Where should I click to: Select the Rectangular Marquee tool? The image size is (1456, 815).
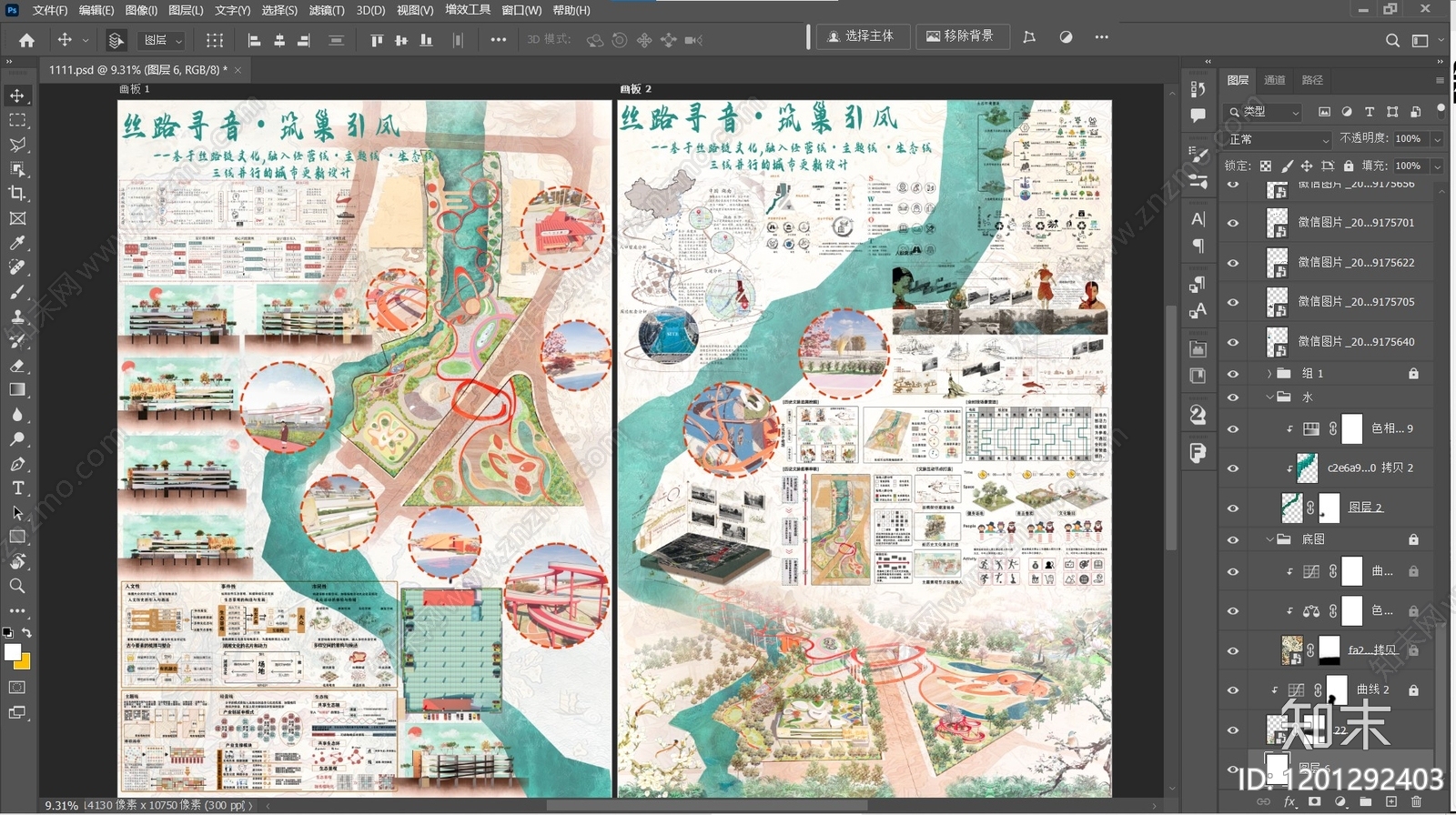click(x=17, y=120)
